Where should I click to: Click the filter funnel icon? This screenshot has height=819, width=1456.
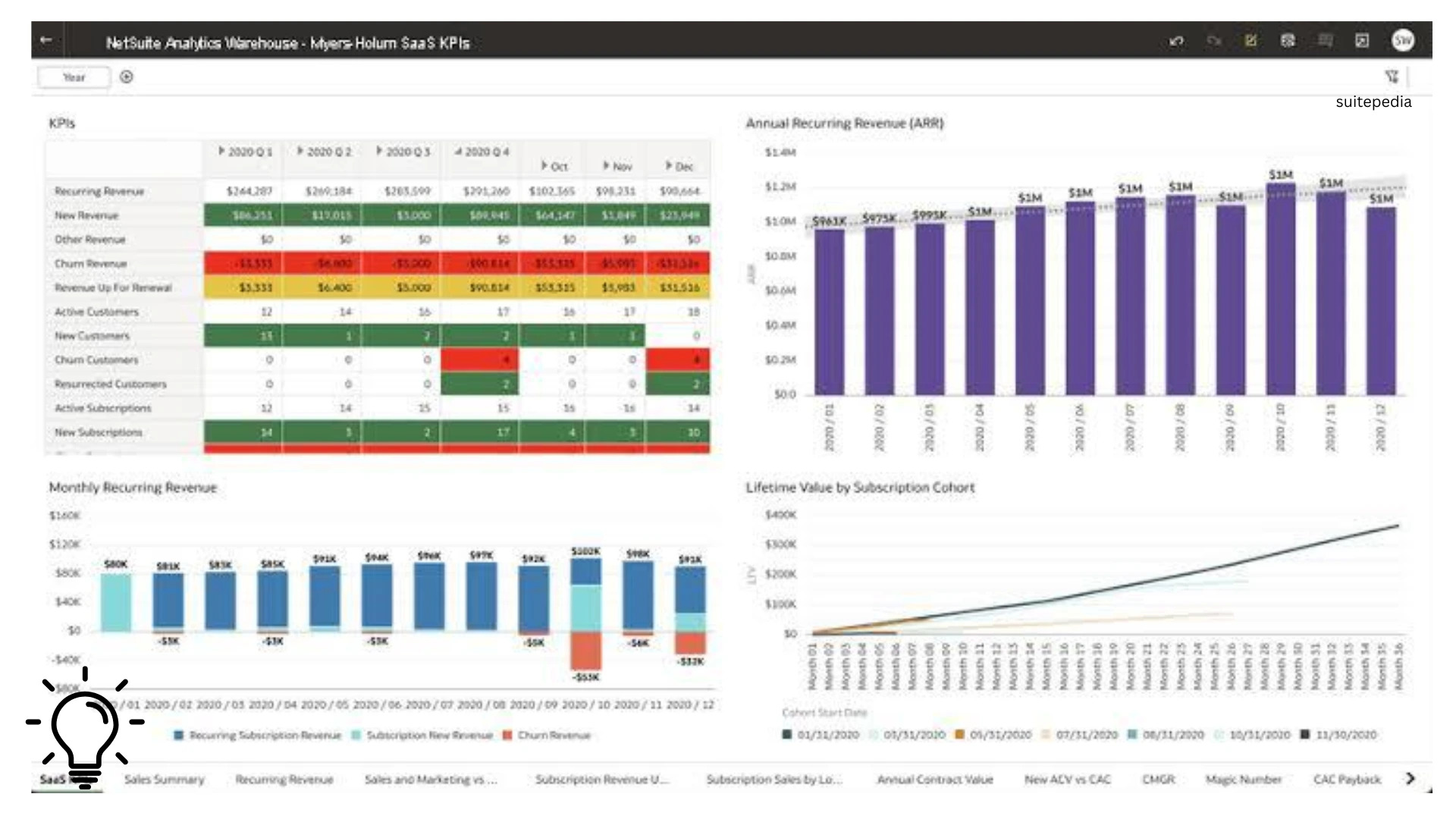[x=1392, y=77]
